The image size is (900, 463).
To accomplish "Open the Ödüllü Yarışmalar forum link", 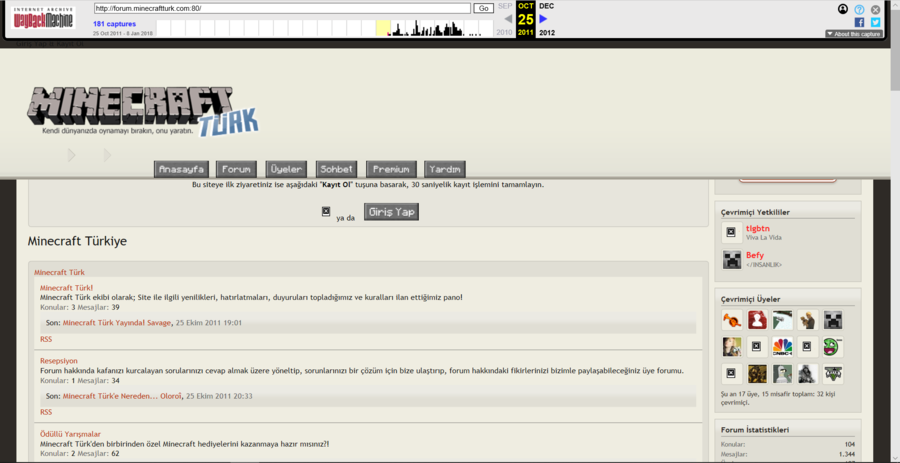I will [x=70, y=434].
